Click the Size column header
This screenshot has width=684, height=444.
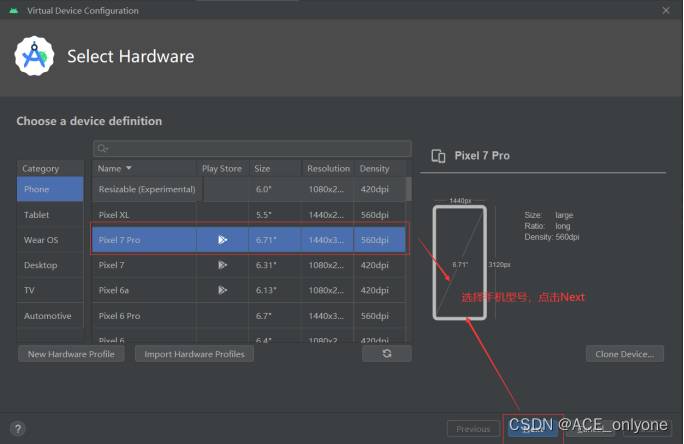point(275,168)
